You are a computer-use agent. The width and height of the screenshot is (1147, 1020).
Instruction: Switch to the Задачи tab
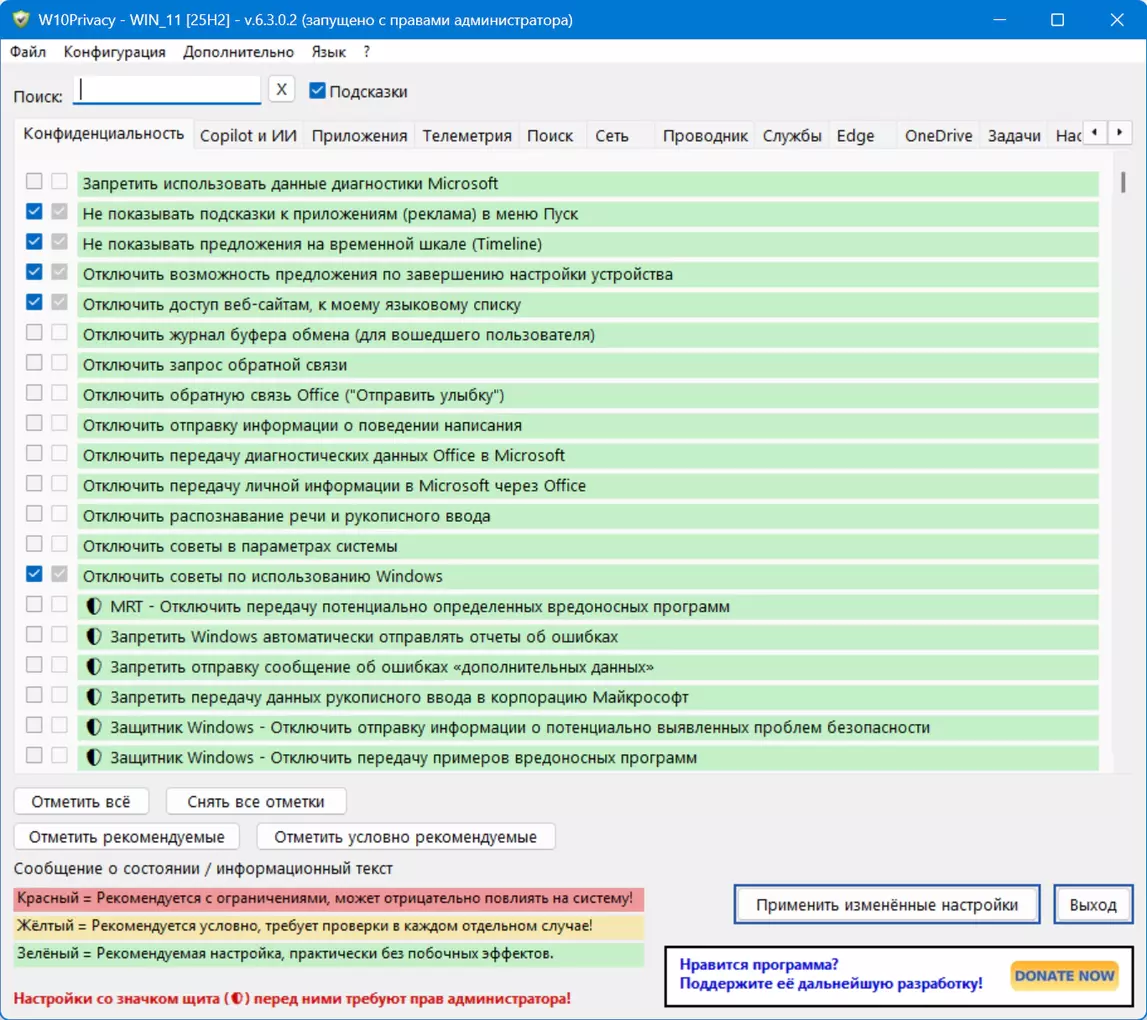tap(1014, 135)
